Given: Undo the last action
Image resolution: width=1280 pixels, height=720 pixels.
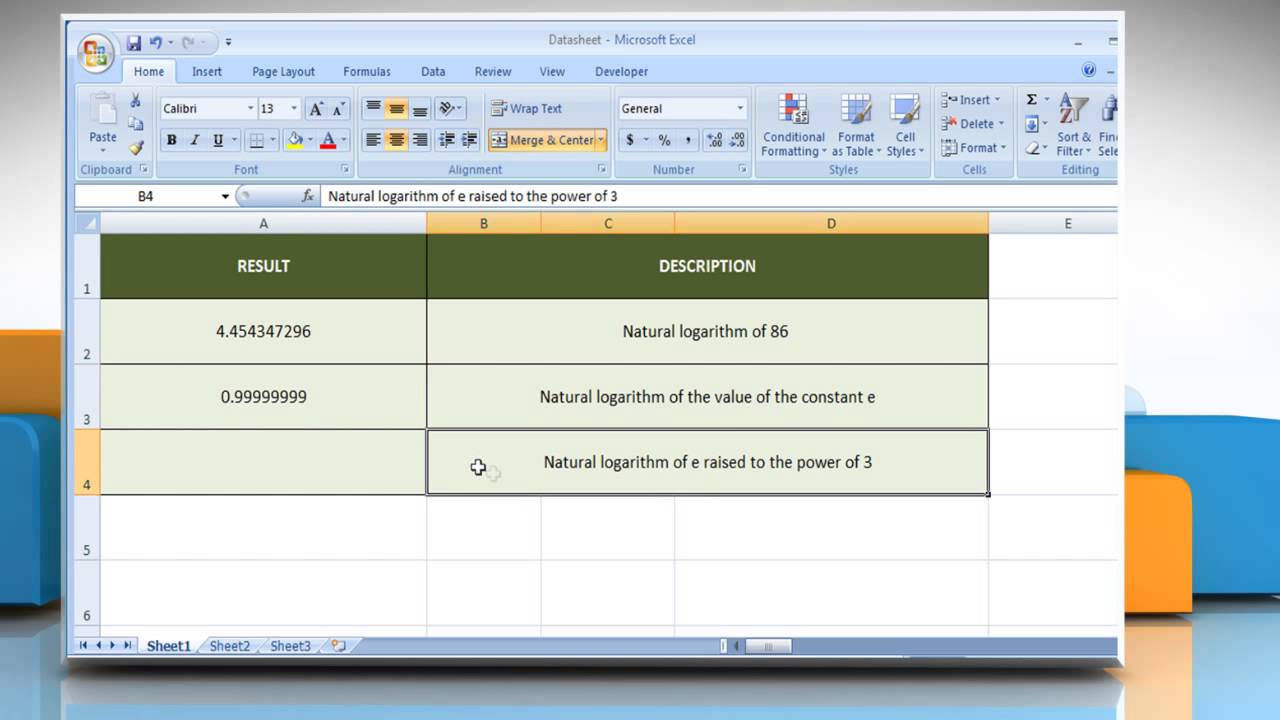Looking at the screenshot, I should [156, 43].
